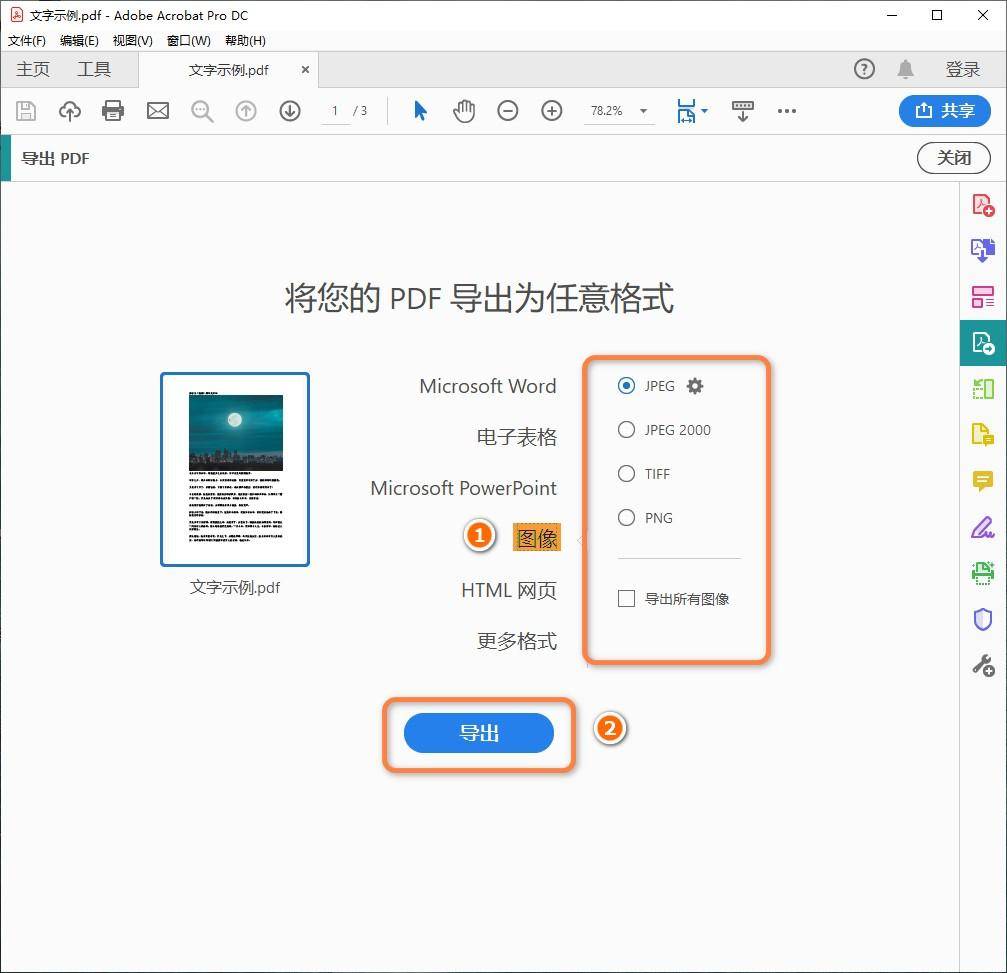Viewport: 1007px width, 973px height.
Task: Click the 文字示例.pdf filename under thumbnail
Action: pos(235,587)
